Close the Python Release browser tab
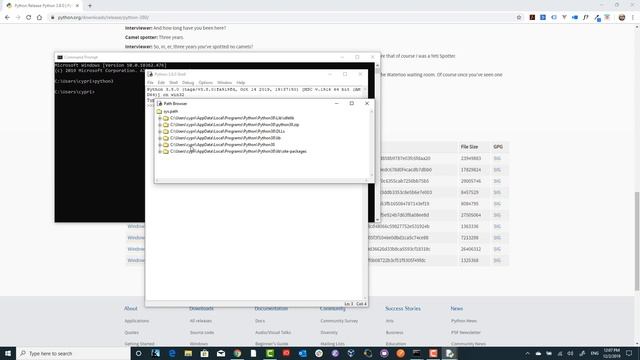 point(77,6)
